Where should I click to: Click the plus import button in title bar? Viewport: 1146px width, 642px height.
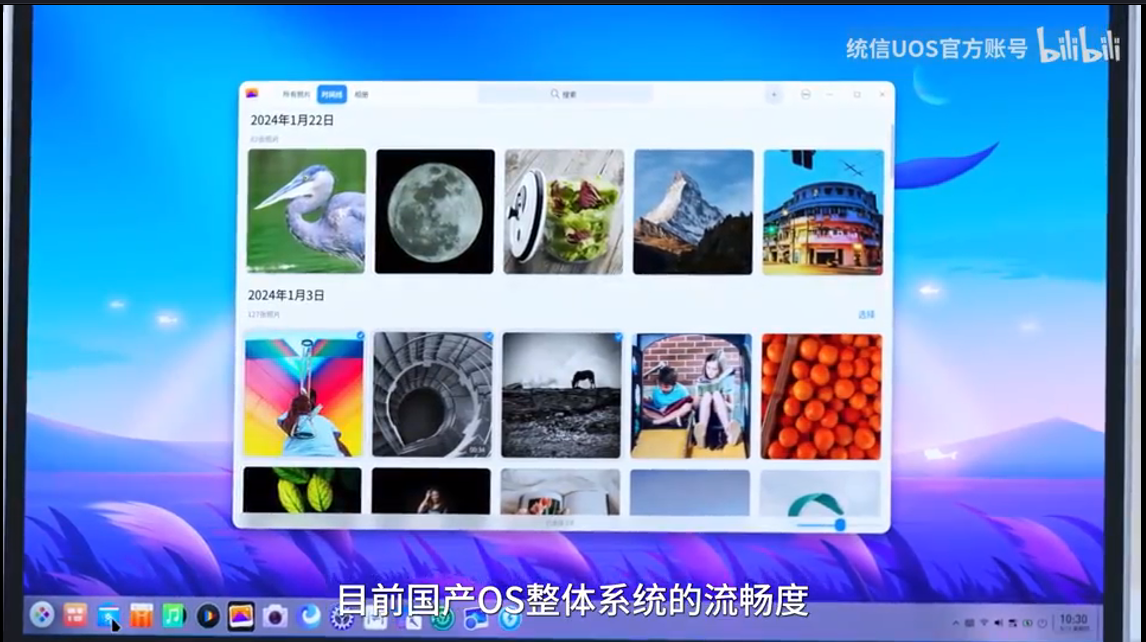[x=774, y=94]
